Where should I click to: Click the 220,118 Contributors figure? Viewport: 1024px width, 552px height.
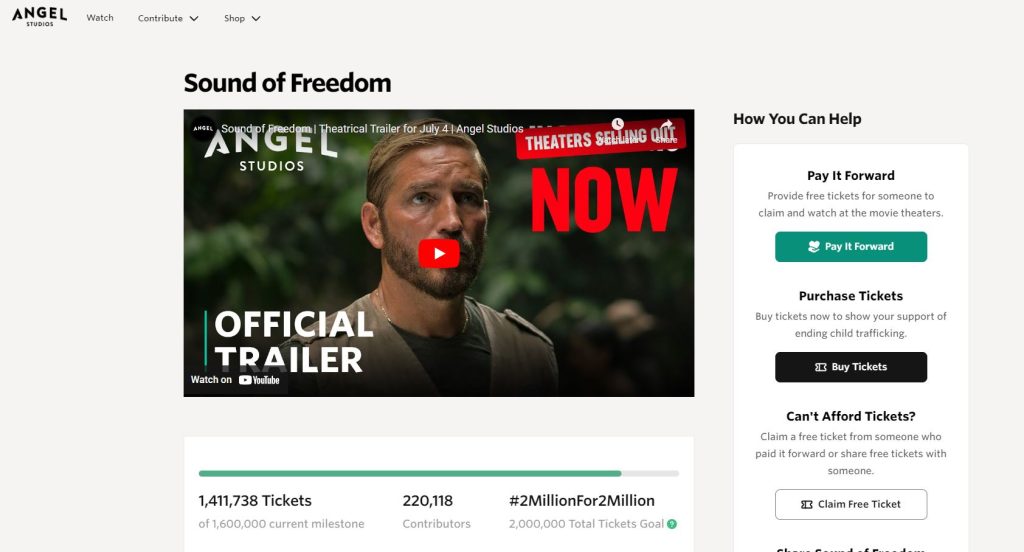[x=427, y=501]
